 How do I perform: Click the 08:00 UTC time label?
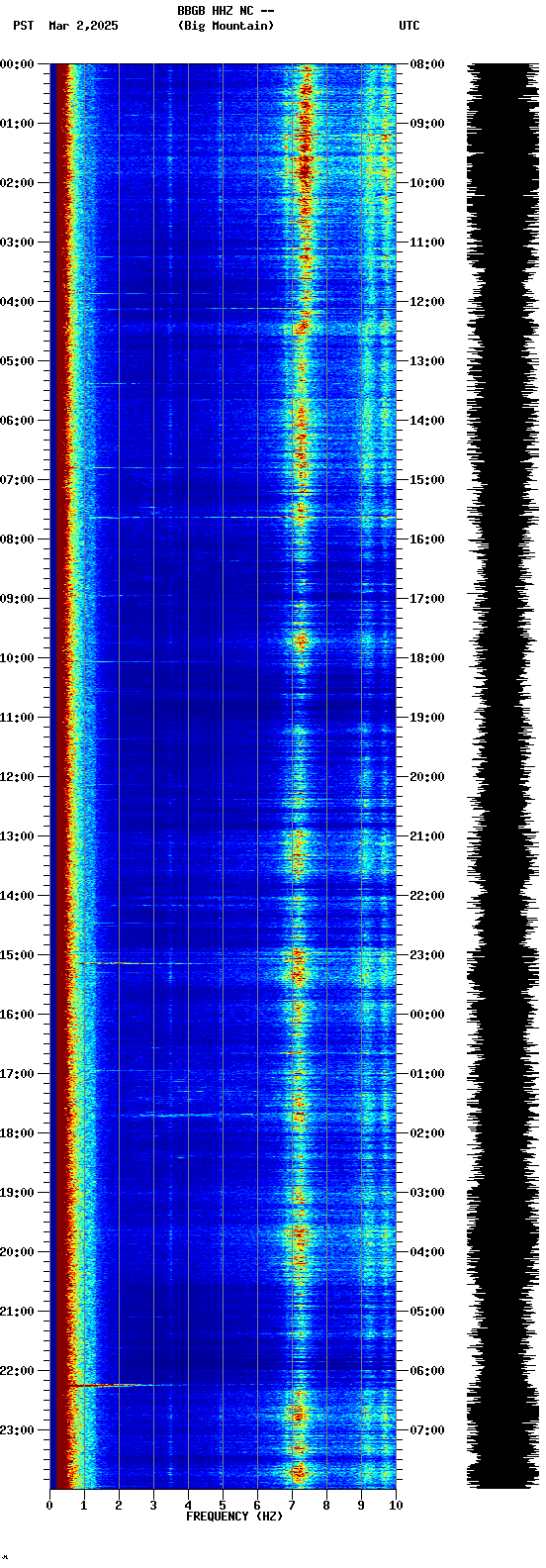pos(427,64)
